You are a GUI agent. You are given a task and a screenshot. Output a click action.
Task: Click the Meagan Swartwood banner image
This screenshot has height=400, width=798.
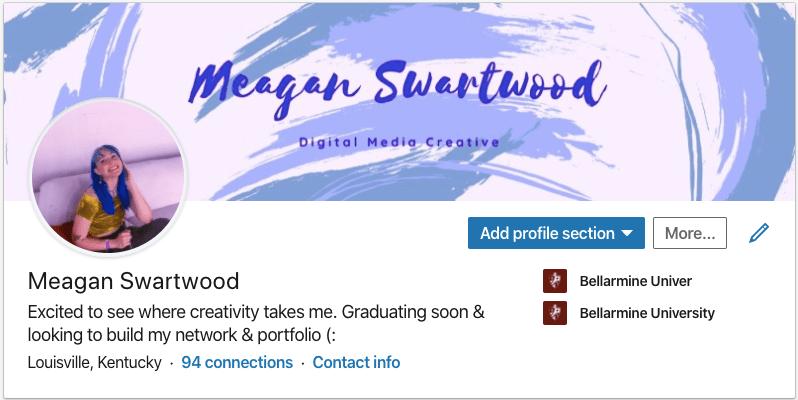coord(399,102)
